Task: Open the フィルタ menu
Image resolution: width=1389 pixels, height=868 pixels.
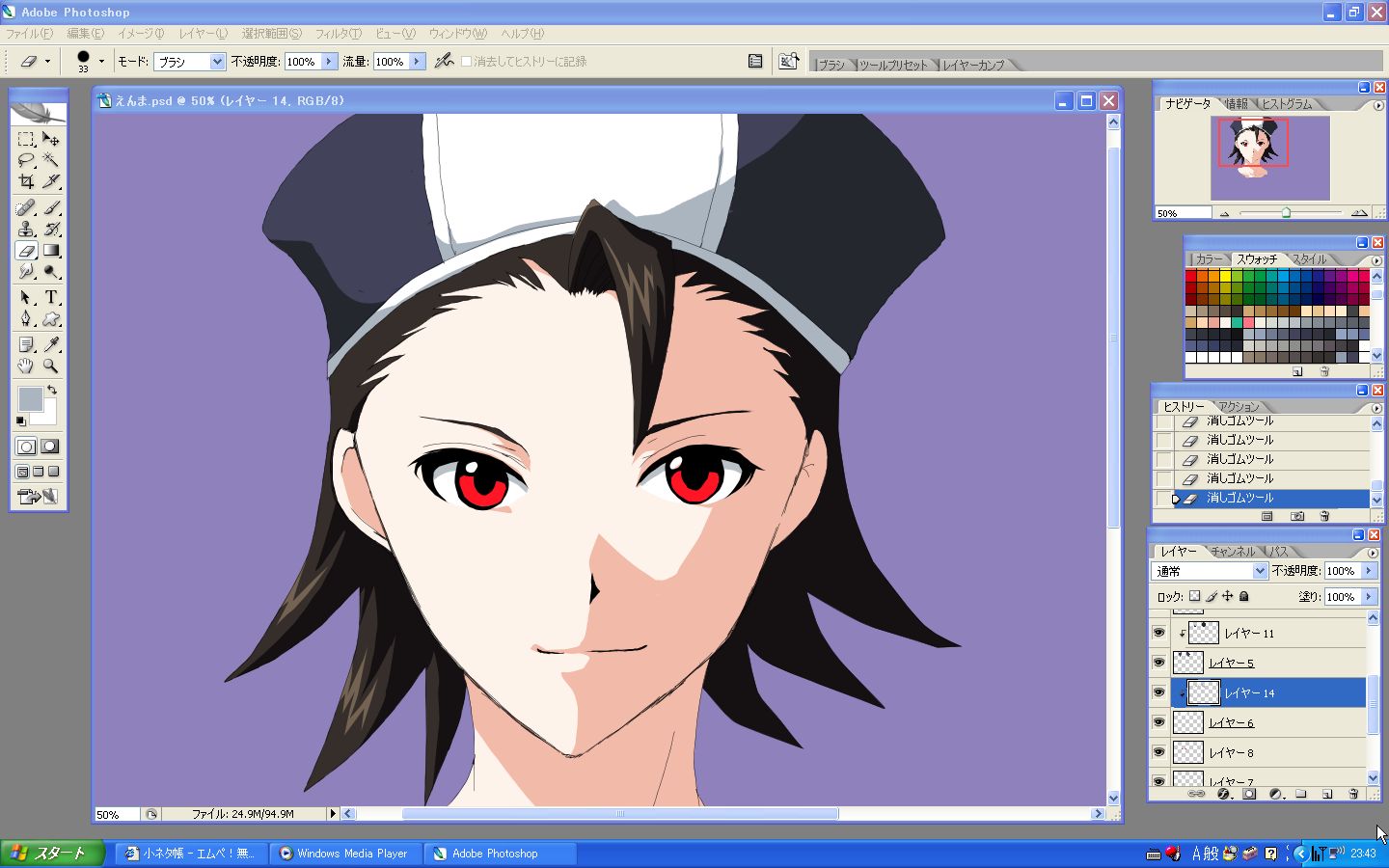Action: (339, 34)
